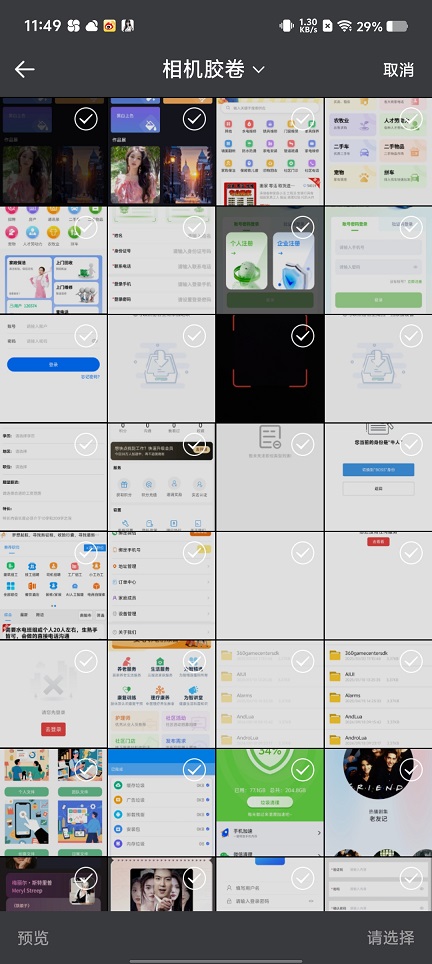Select the FRIENDS poster photo checkbox
Screen dimensions: 432x964
[x=411, y=769]
